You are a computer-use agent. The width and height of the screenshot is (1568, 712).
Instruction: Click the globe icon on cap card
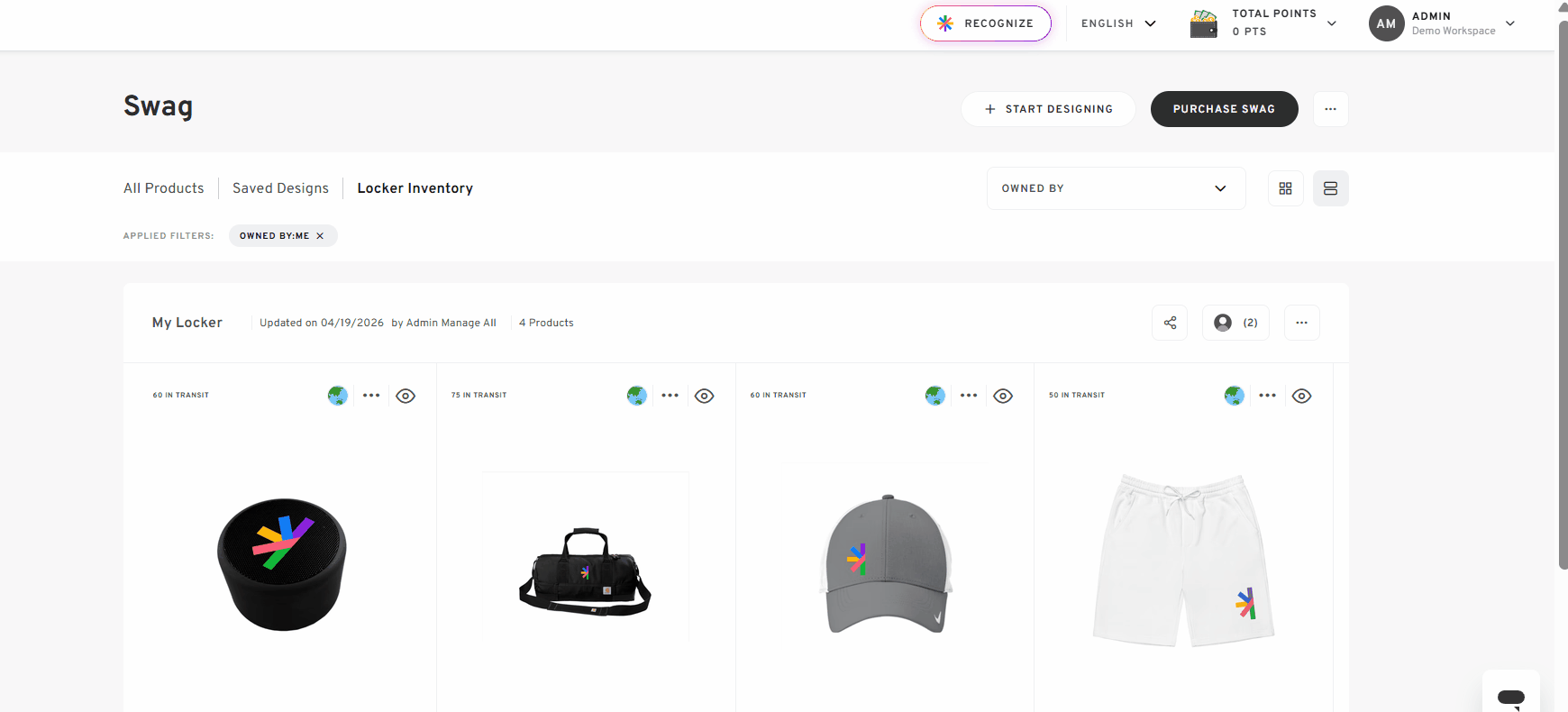click(935, 396)
